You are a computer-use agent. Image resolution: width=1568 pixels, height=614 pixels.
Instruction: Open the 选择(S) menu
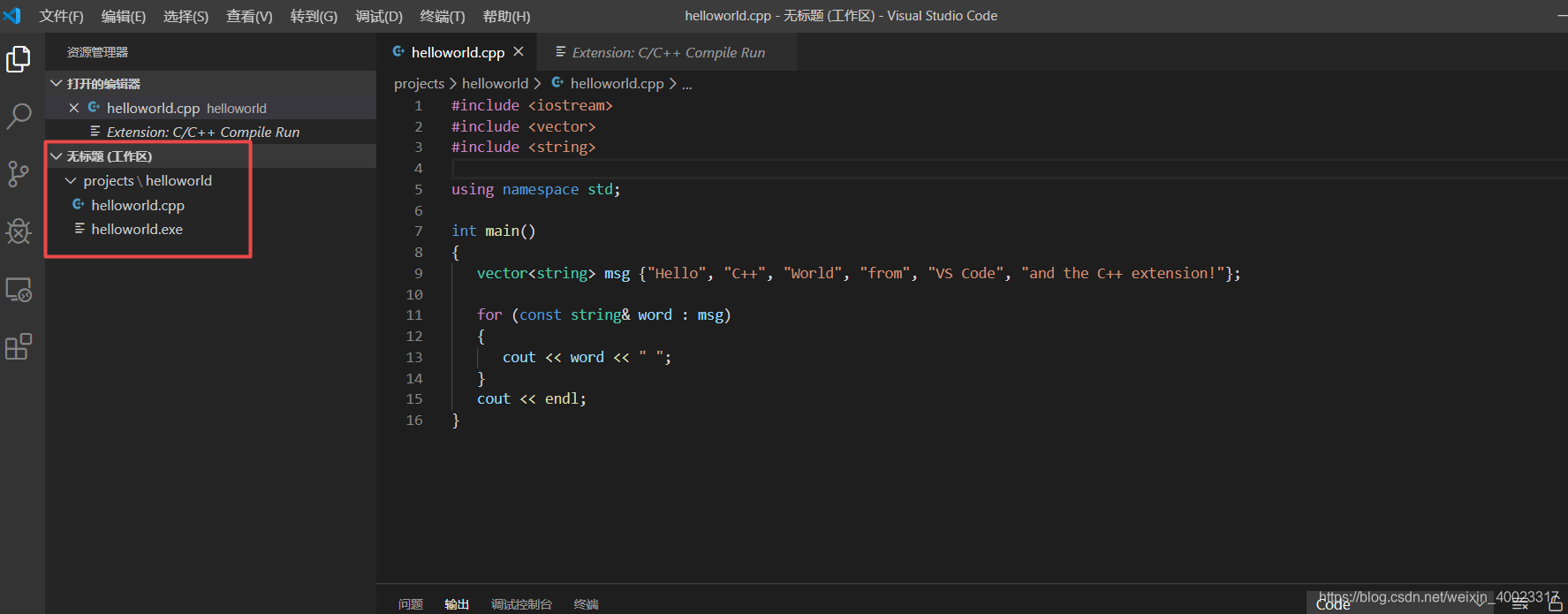[x=186, y=16]
